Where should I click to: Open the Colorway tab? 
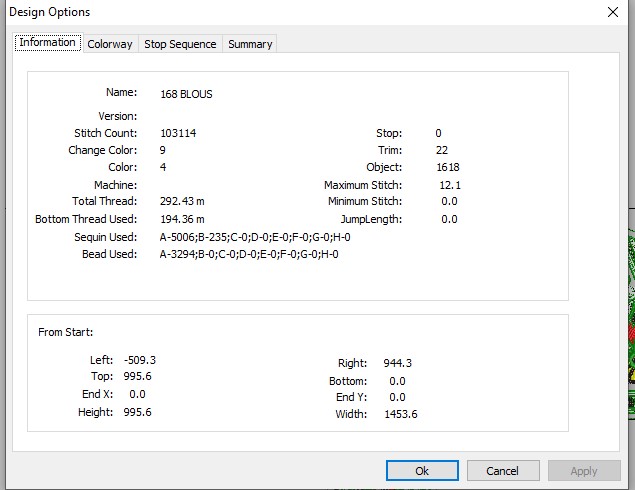(x=110, y=44)
